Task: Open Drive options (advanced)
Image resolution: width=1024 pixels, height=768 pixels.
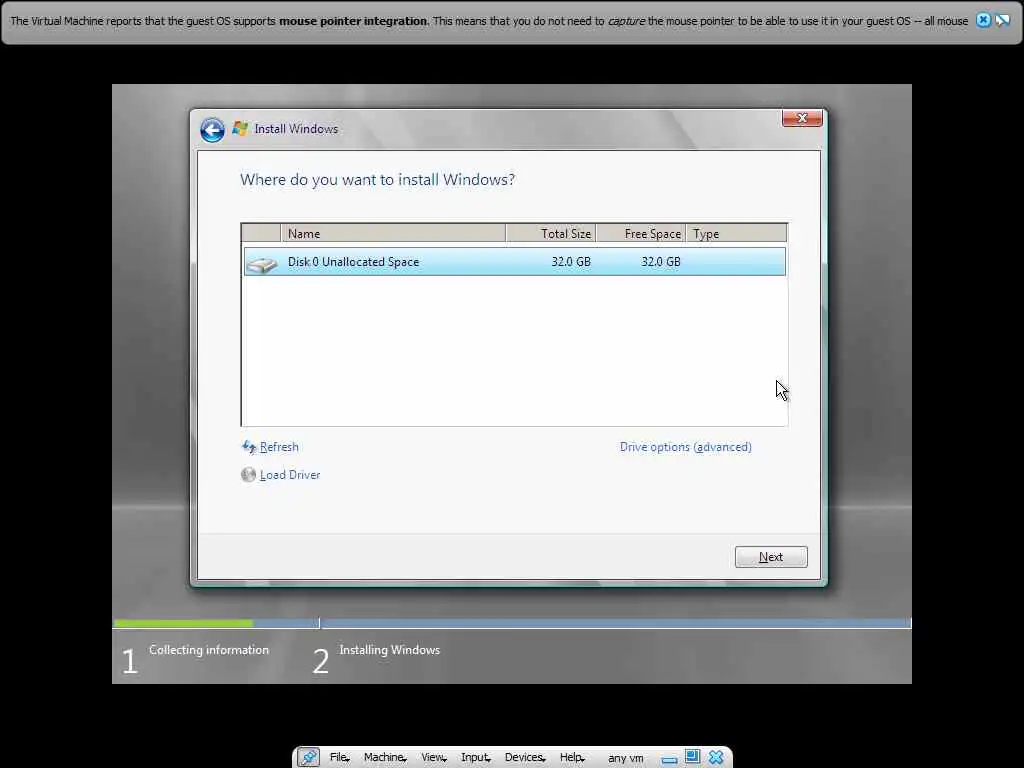Action: coord(686,447)
